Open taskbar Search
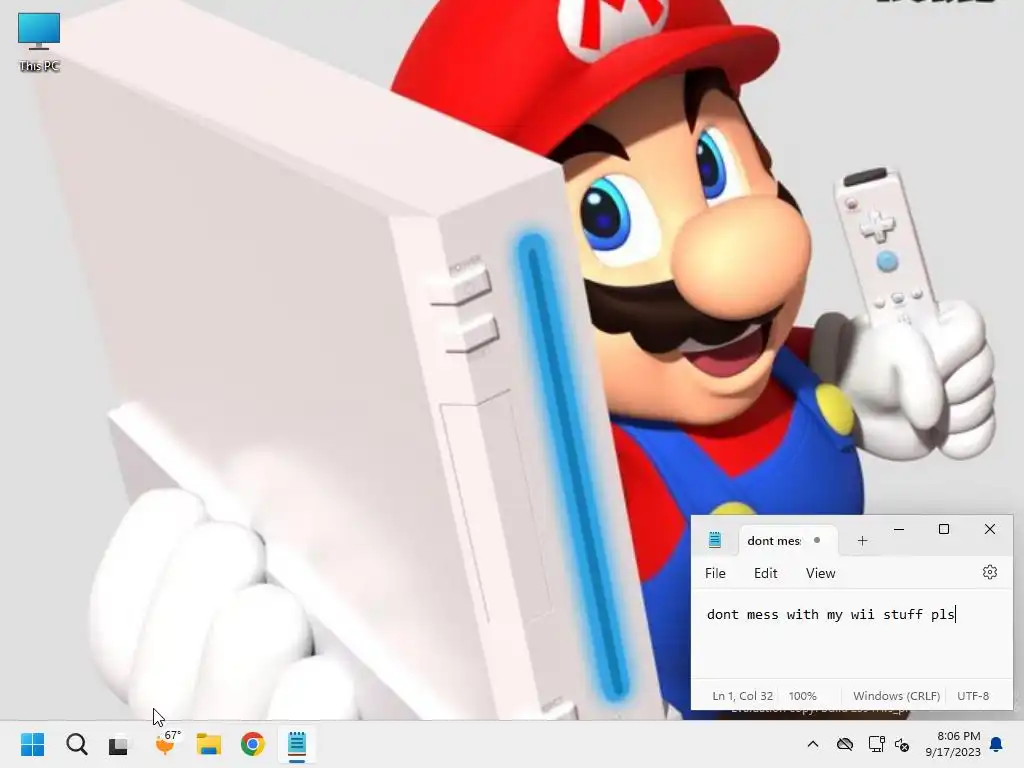 [76, 744]
